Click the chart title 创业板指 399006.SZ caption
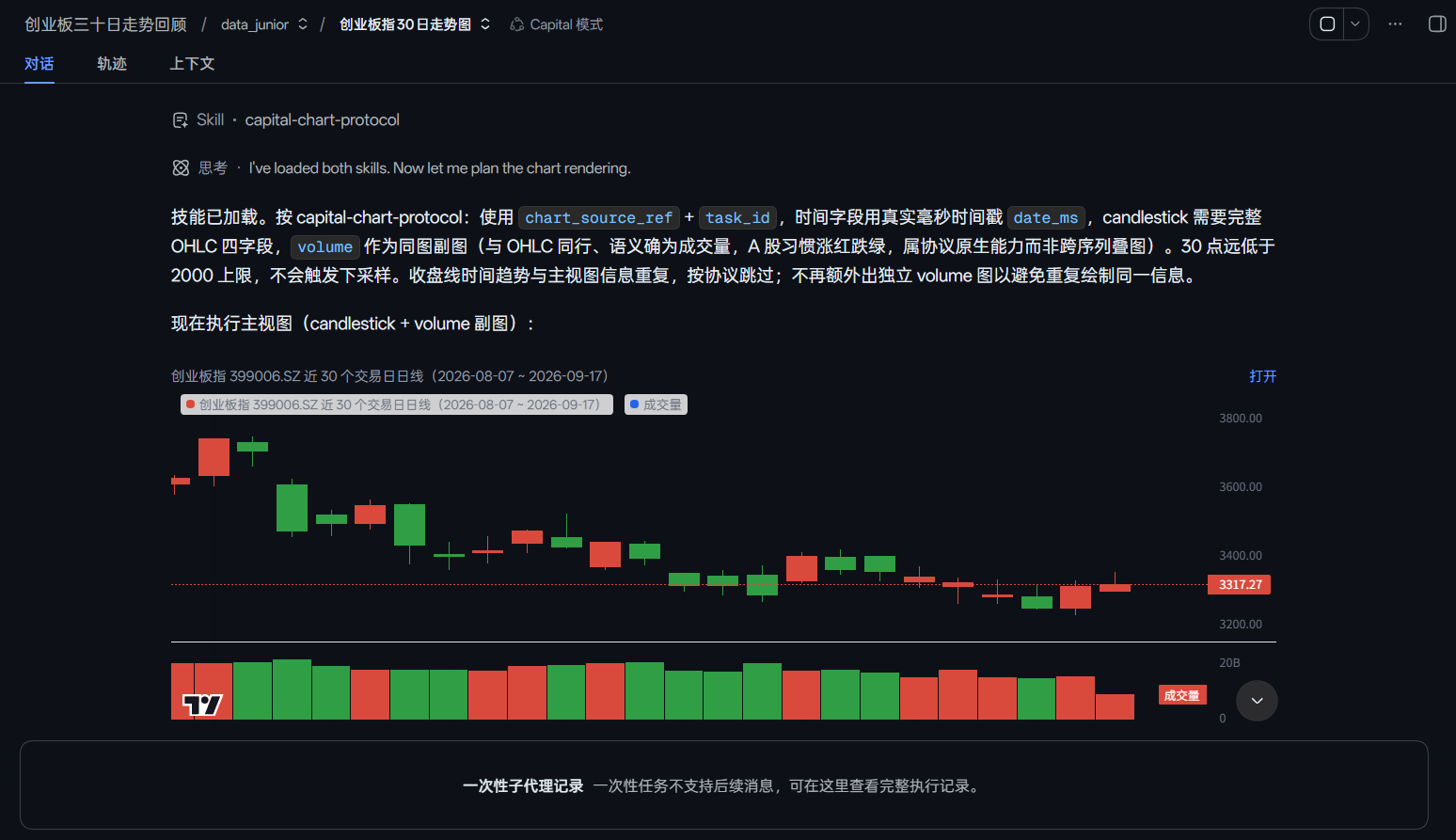Image resolution: width=1456 pixels, height=840 pixels. pyautogui.click(x=389, y=376)
